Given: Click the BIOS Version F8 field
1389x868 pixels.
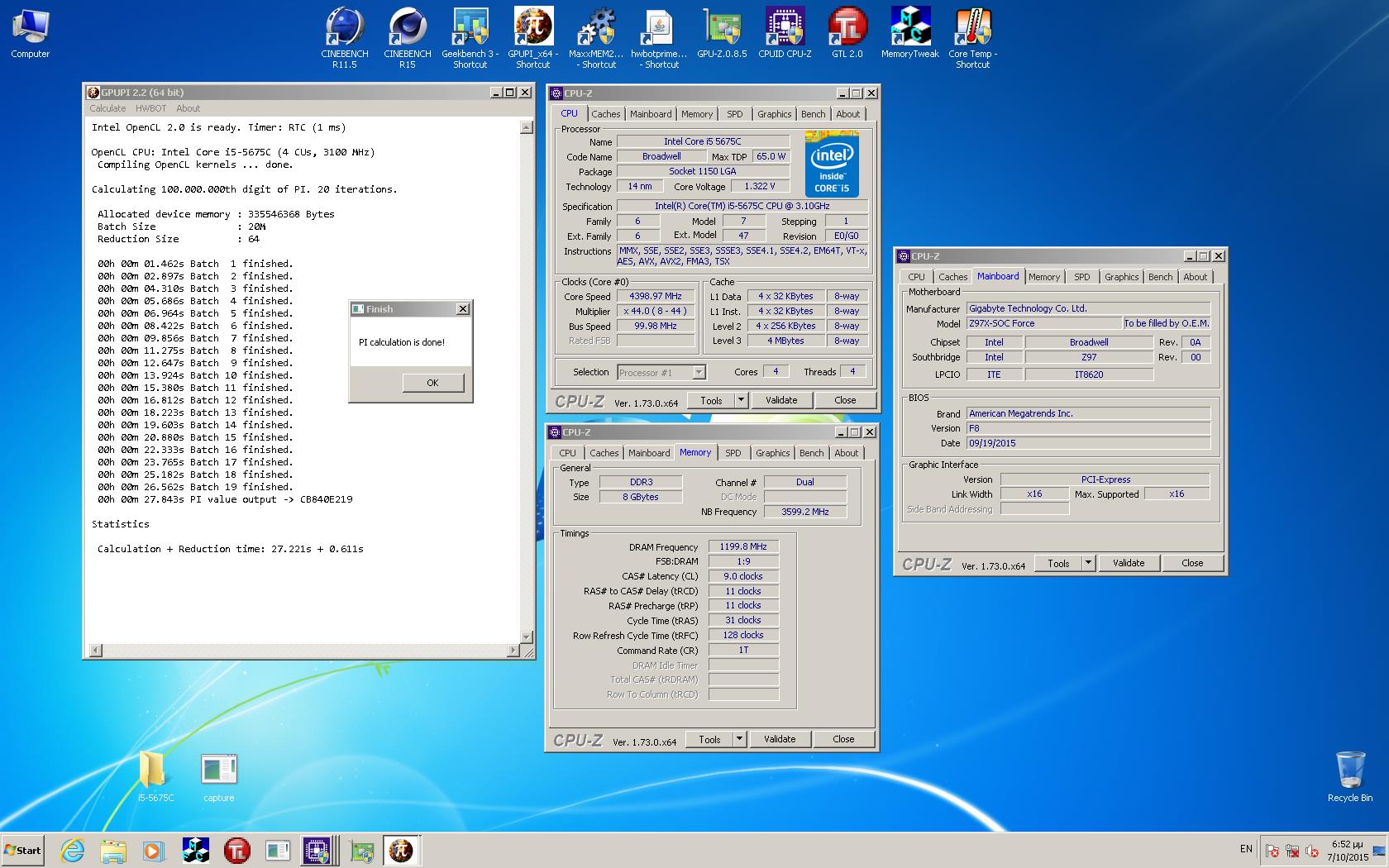Looking at the screenshot, I should [x=1088, y=428].
